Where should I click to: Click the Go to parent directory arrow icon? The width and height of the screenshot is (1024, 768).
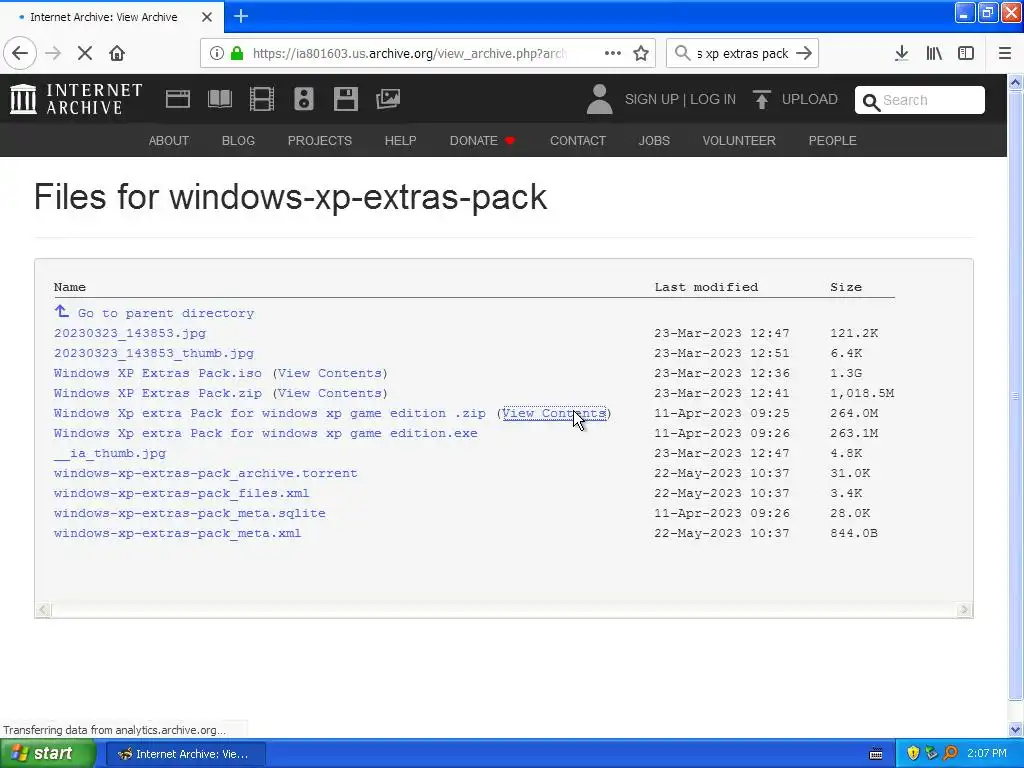coord(61,312)
